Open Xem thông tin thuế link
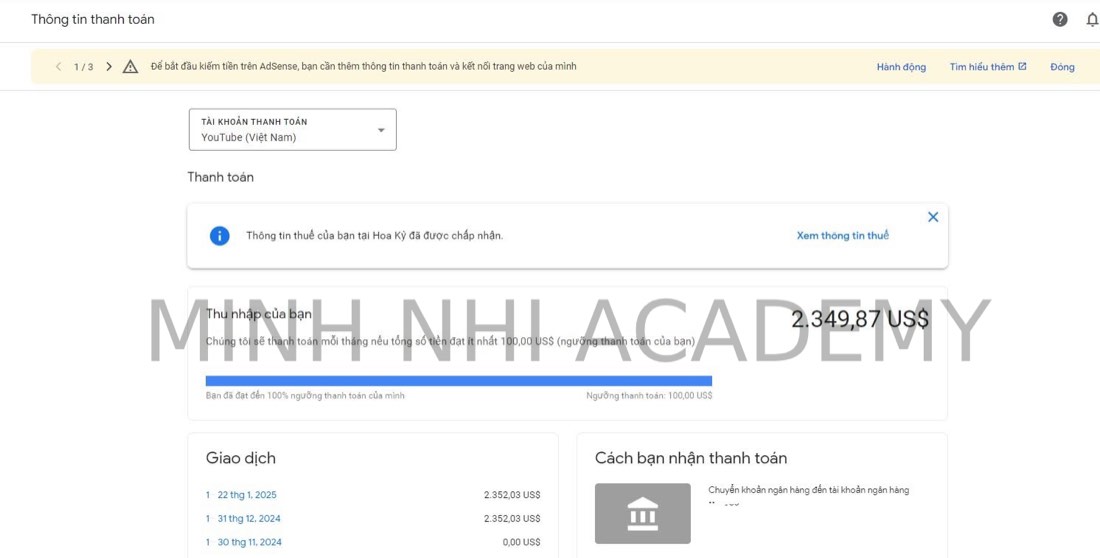Image resolution: width=1100 pixels, height=558 pixels. [x=843, y=236]
